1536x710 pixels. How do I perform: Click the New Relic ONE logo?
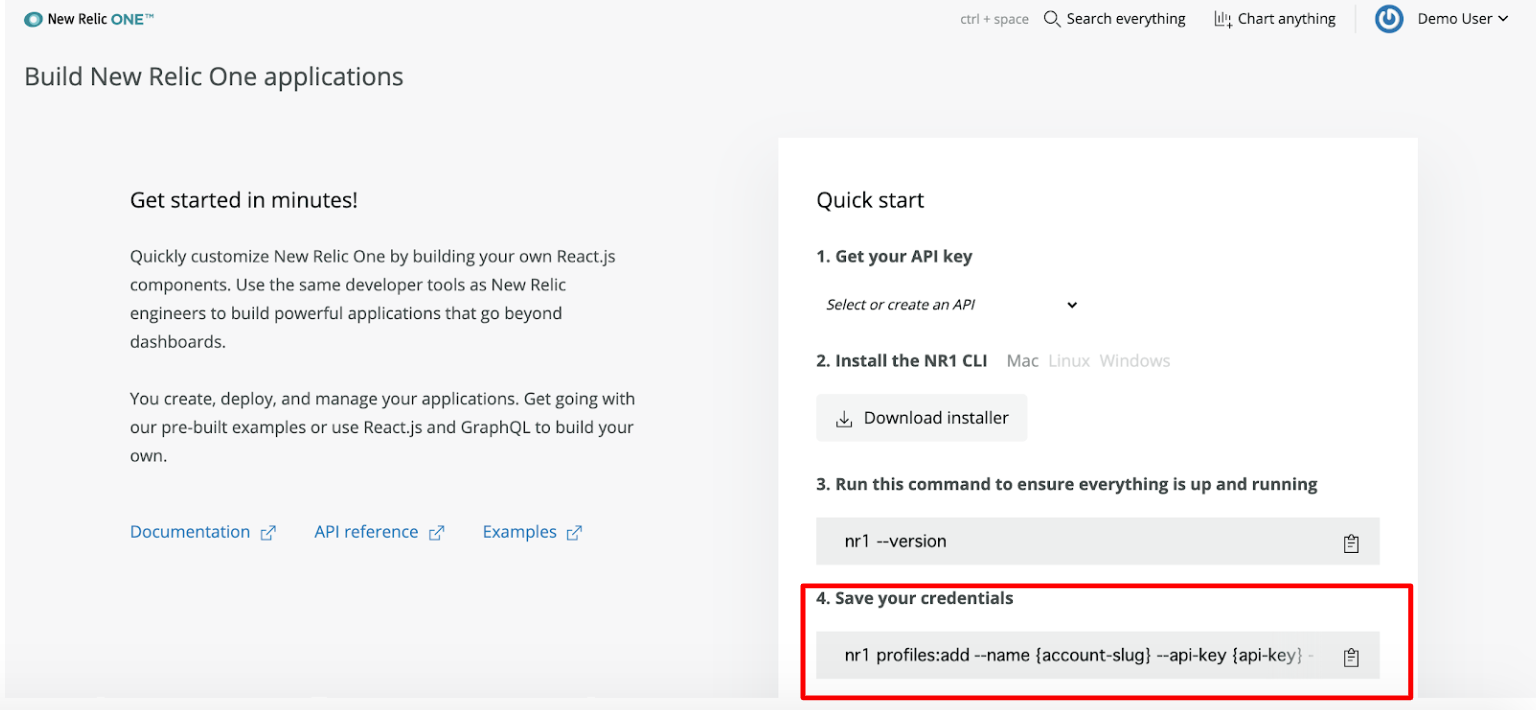coord(89,19)
